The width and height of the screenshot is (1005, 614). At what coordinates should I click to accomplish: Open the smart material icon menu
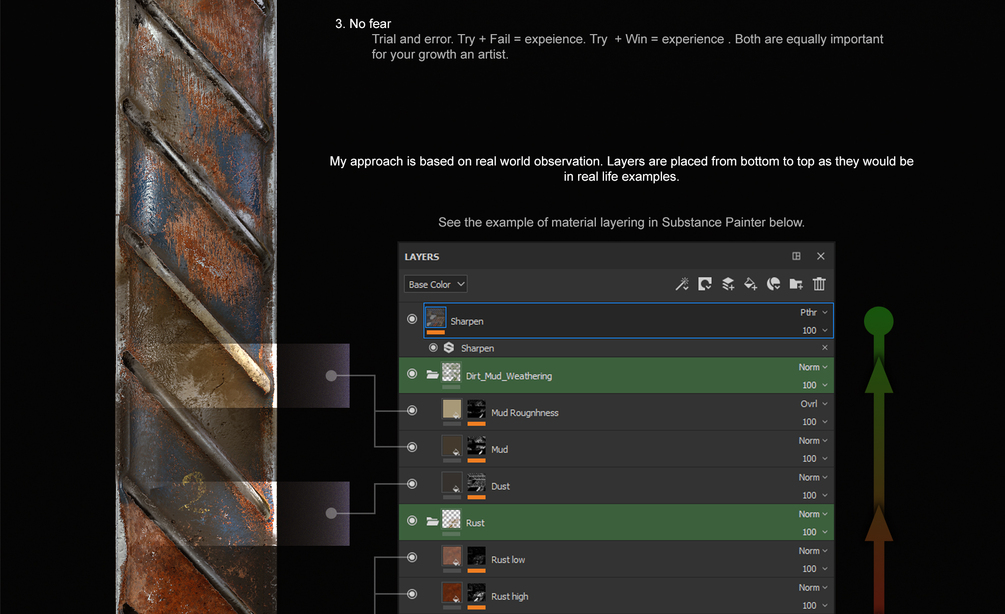click(773, 284)
